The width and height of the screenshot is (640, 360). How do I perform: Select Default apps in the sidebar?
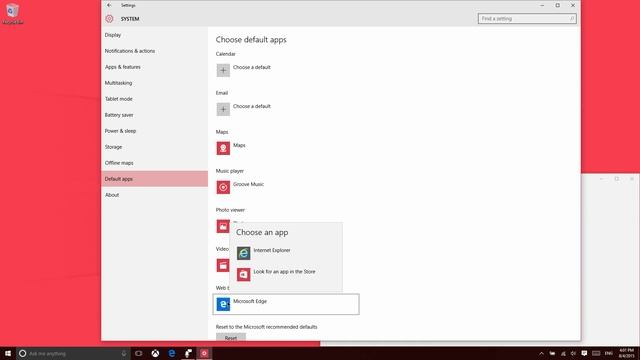154,179
